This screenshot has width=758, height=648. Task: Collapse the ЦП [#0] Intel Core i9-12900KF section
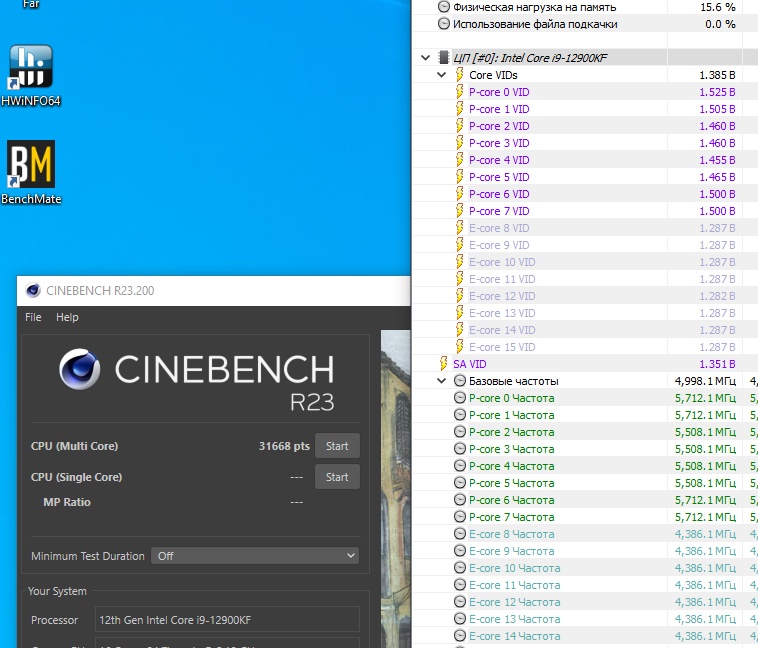pos(425,58)
